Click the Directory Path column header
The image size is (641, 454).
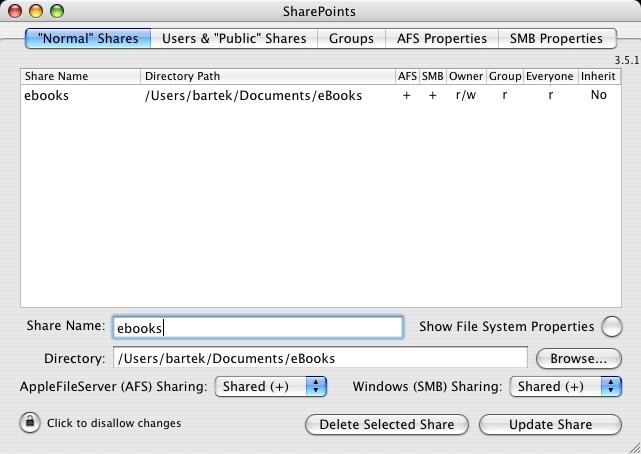click(x=266, y=76)
